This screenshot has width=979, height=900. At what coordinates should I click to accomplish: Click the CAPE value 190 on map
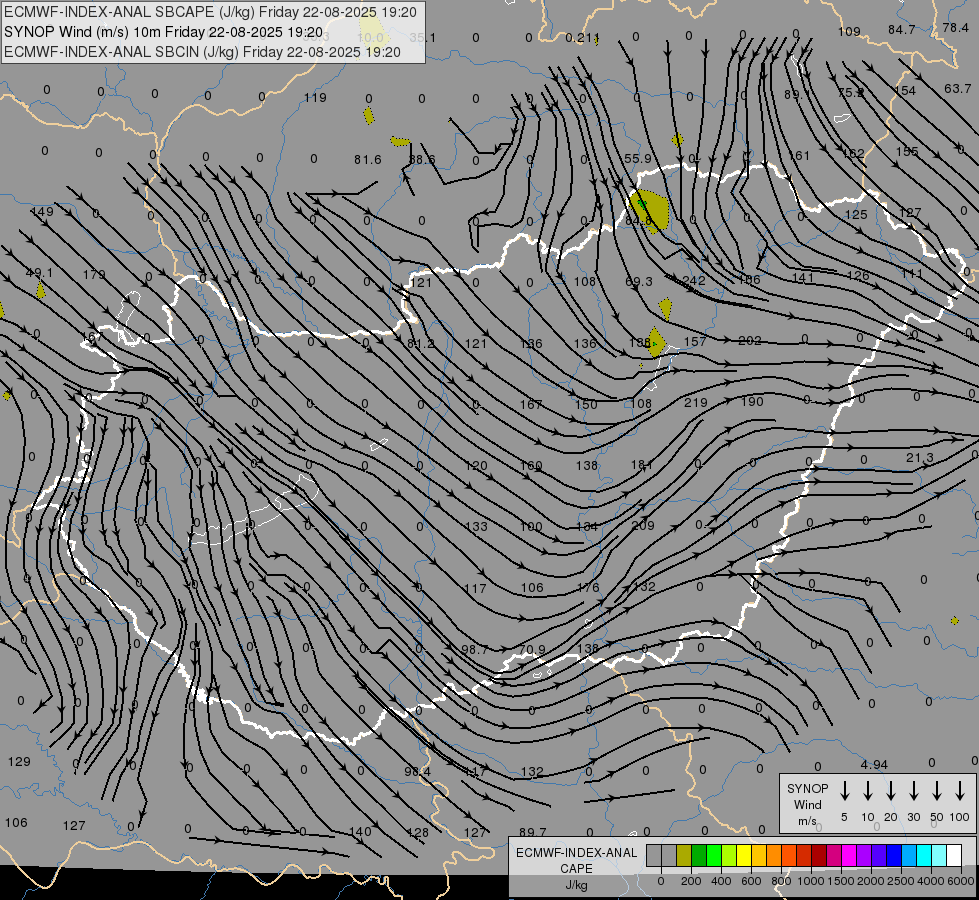click(752, 402)
